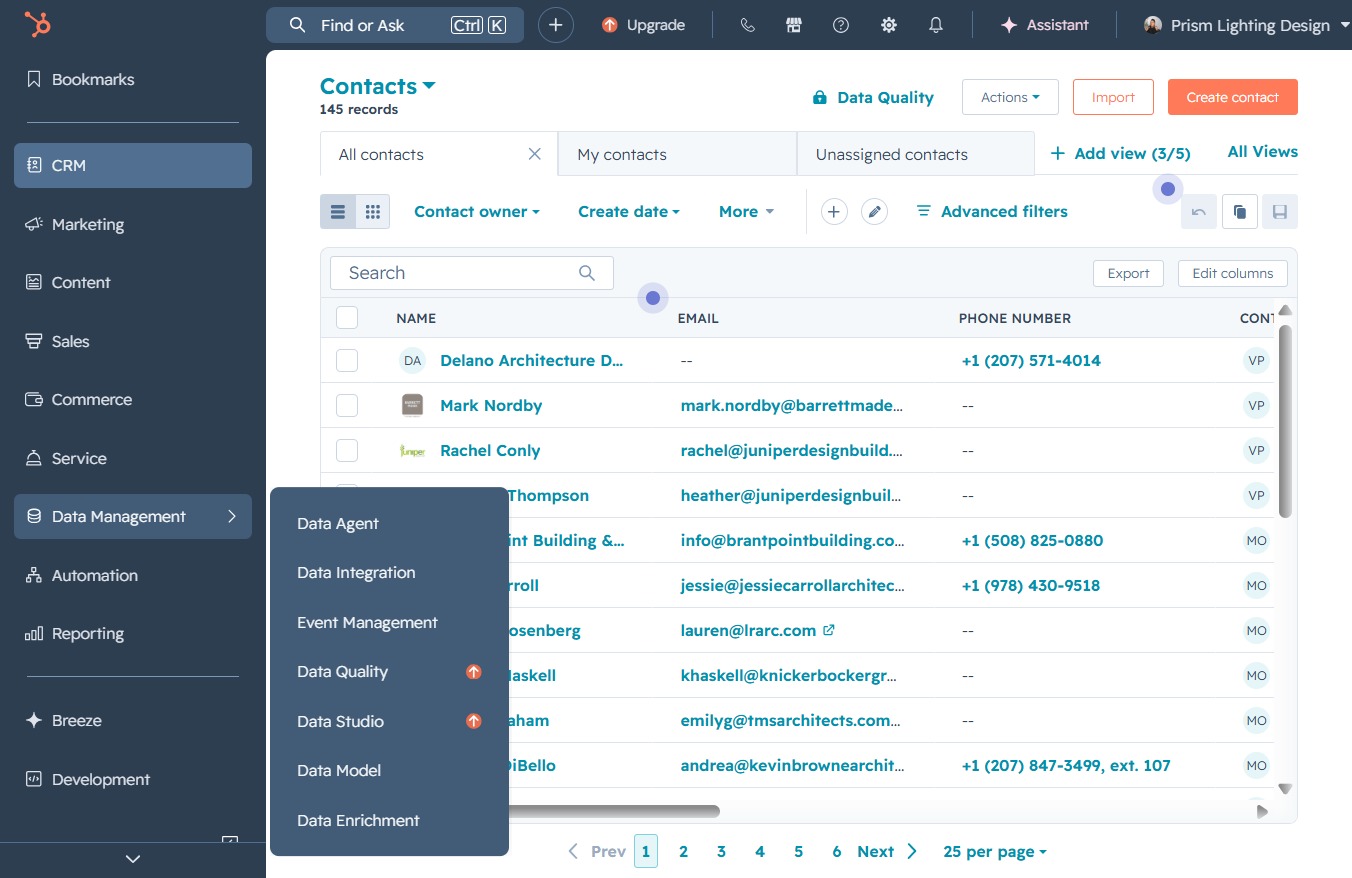
Task: Select CRM in the sidebar
Action: 133,165
